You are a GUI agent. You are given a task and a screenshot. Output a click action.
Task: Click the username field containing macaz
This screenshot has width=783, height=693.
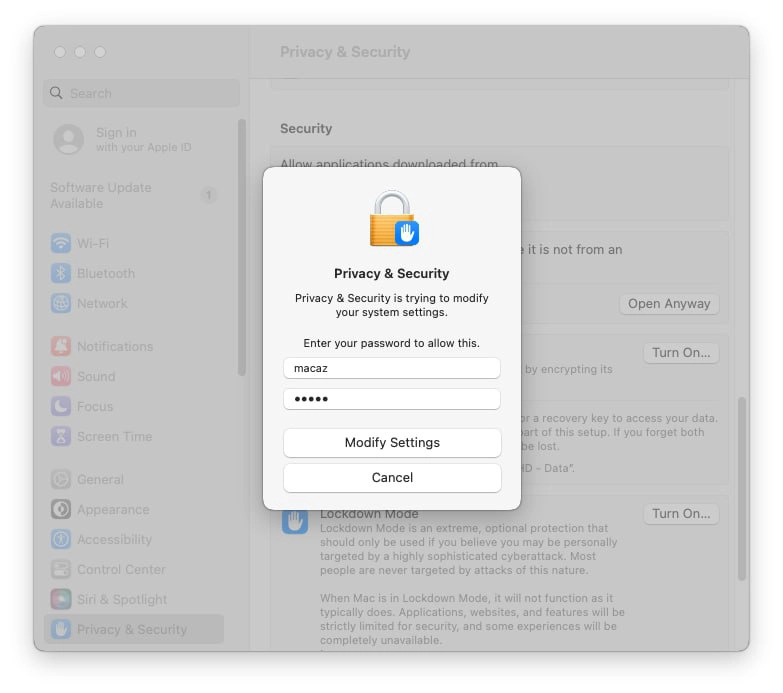pyautogui.click(x=392, y=369)
